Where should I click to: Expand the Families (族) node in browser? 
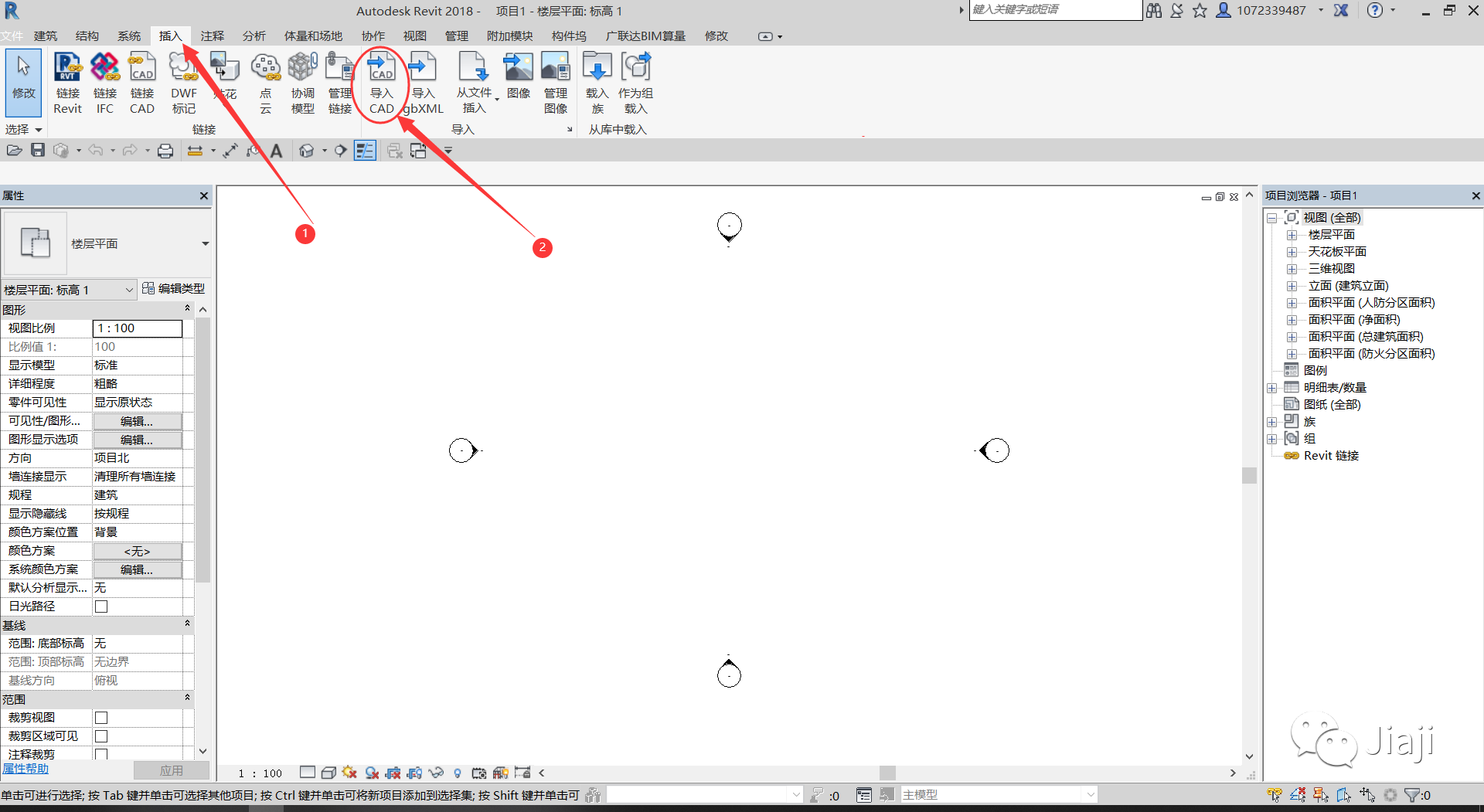[1271, 422]
